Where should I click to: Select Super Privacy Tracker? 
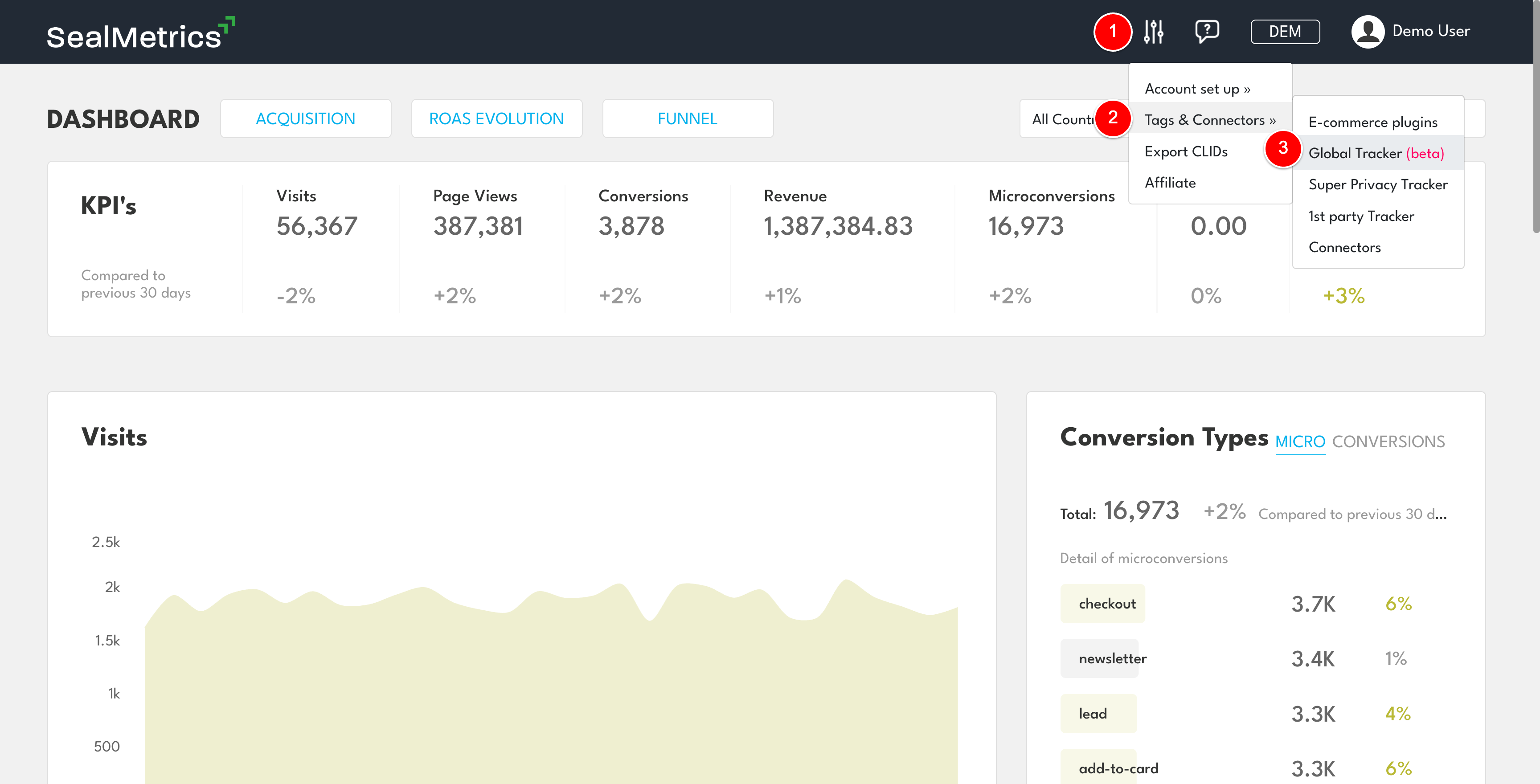(x=1378, y=185)
